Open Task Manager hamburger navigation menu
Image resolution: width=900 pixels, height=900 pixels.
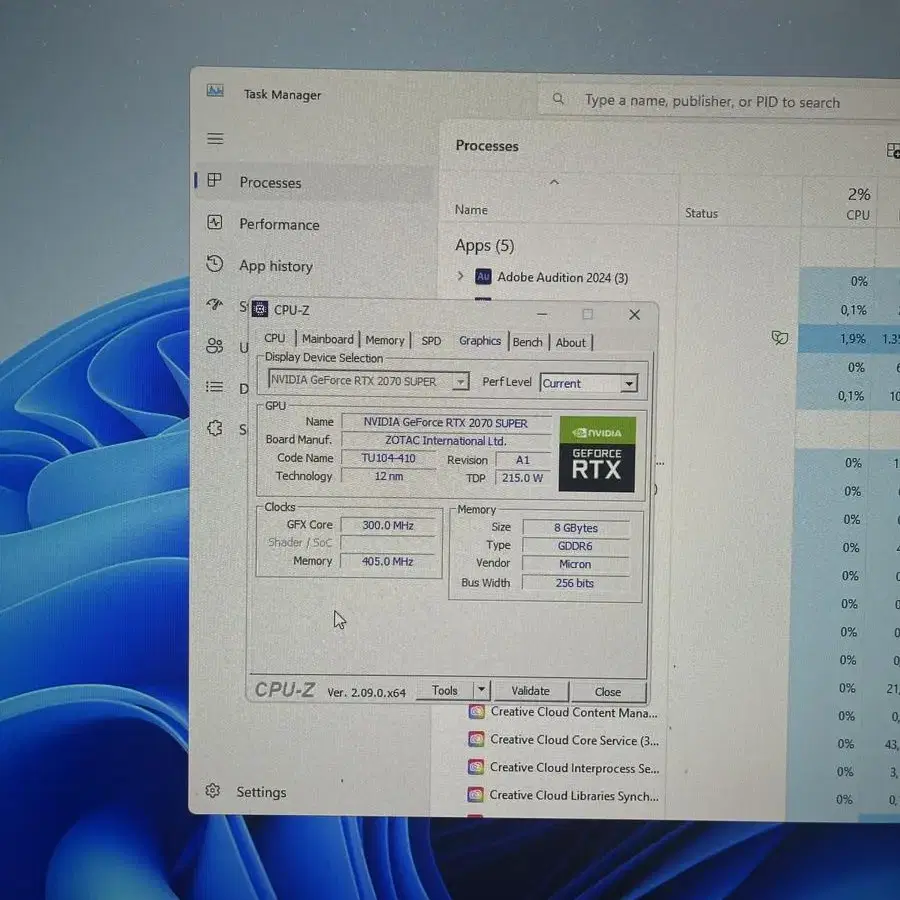[215, 139]
